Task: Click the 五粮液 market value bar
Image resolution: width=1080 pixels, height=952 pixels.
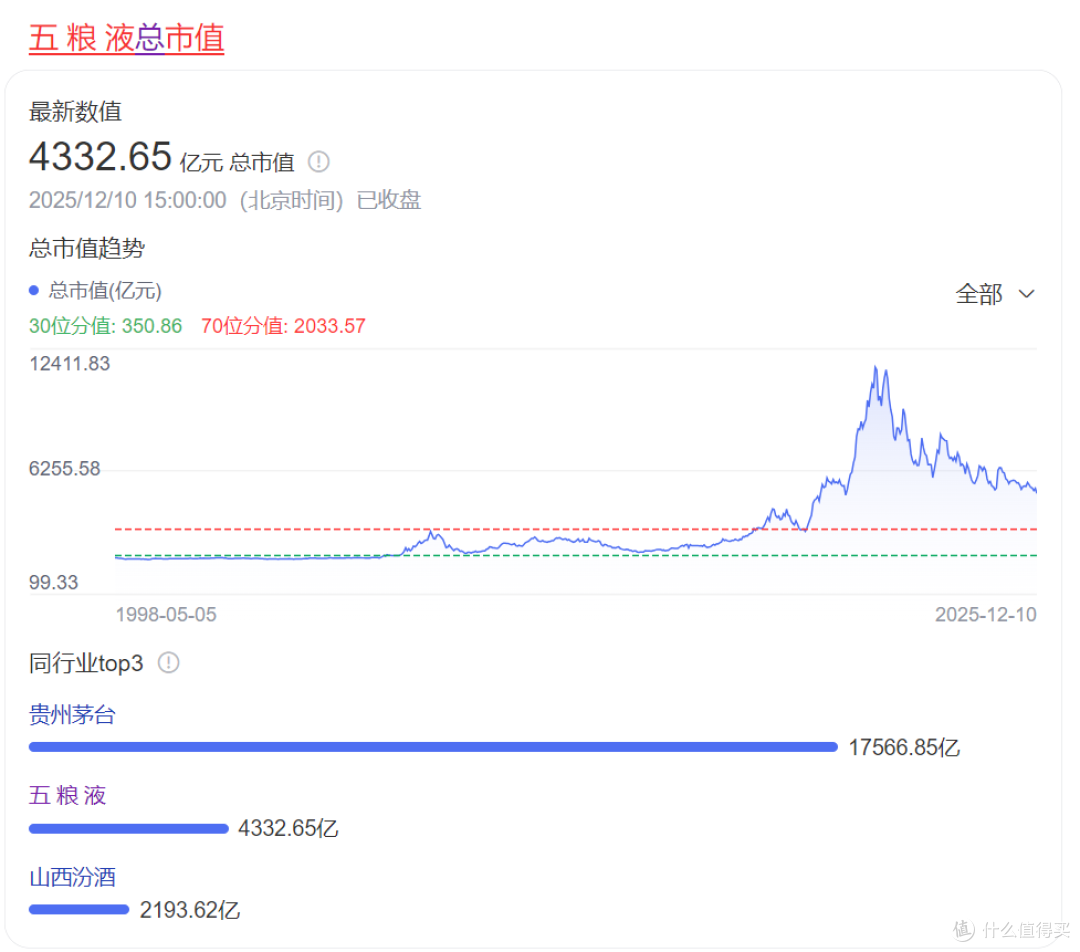Action: coord(129,828)
